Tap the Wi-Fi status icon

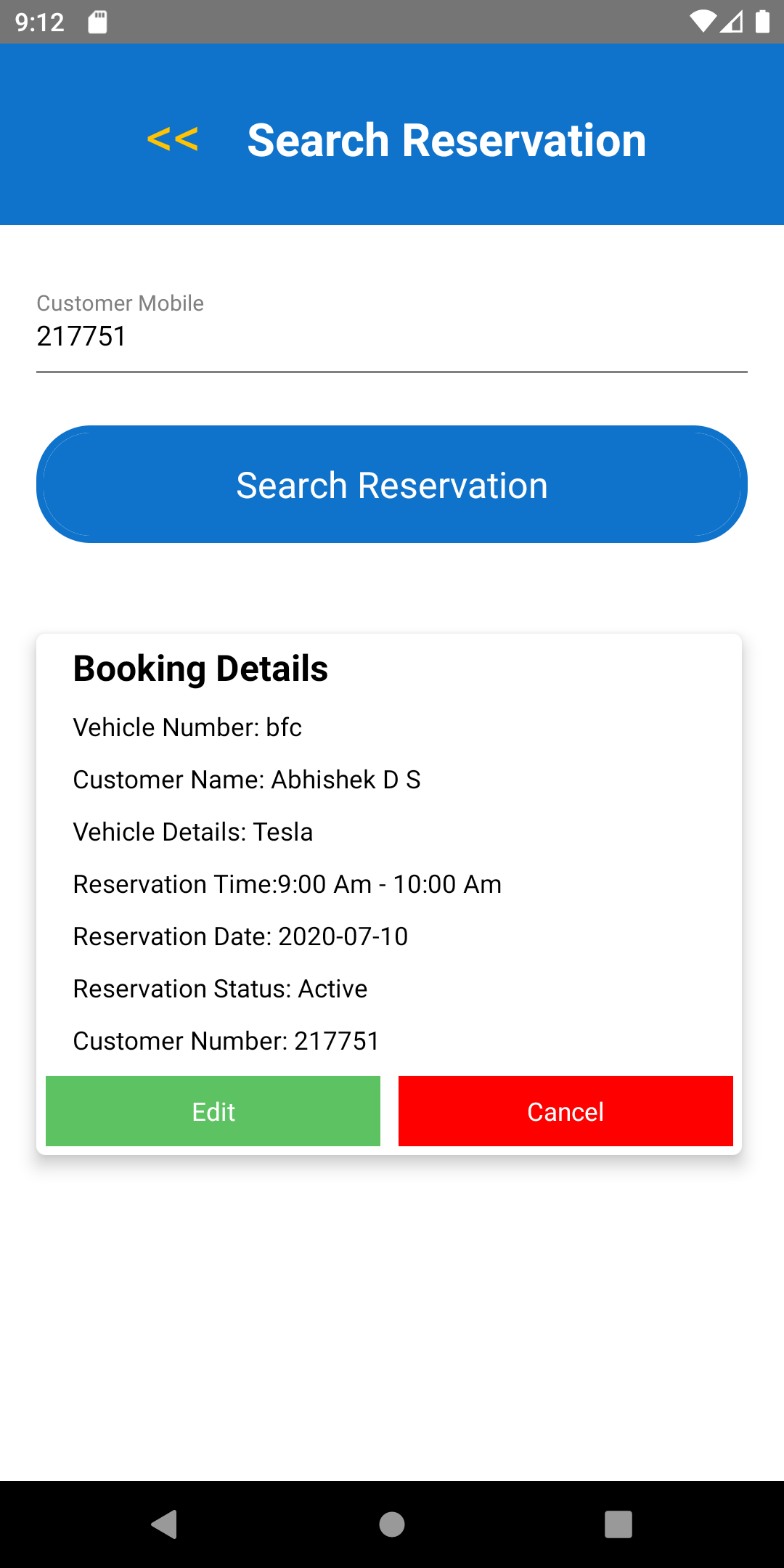pyautogui.click(x=702, y=22)
